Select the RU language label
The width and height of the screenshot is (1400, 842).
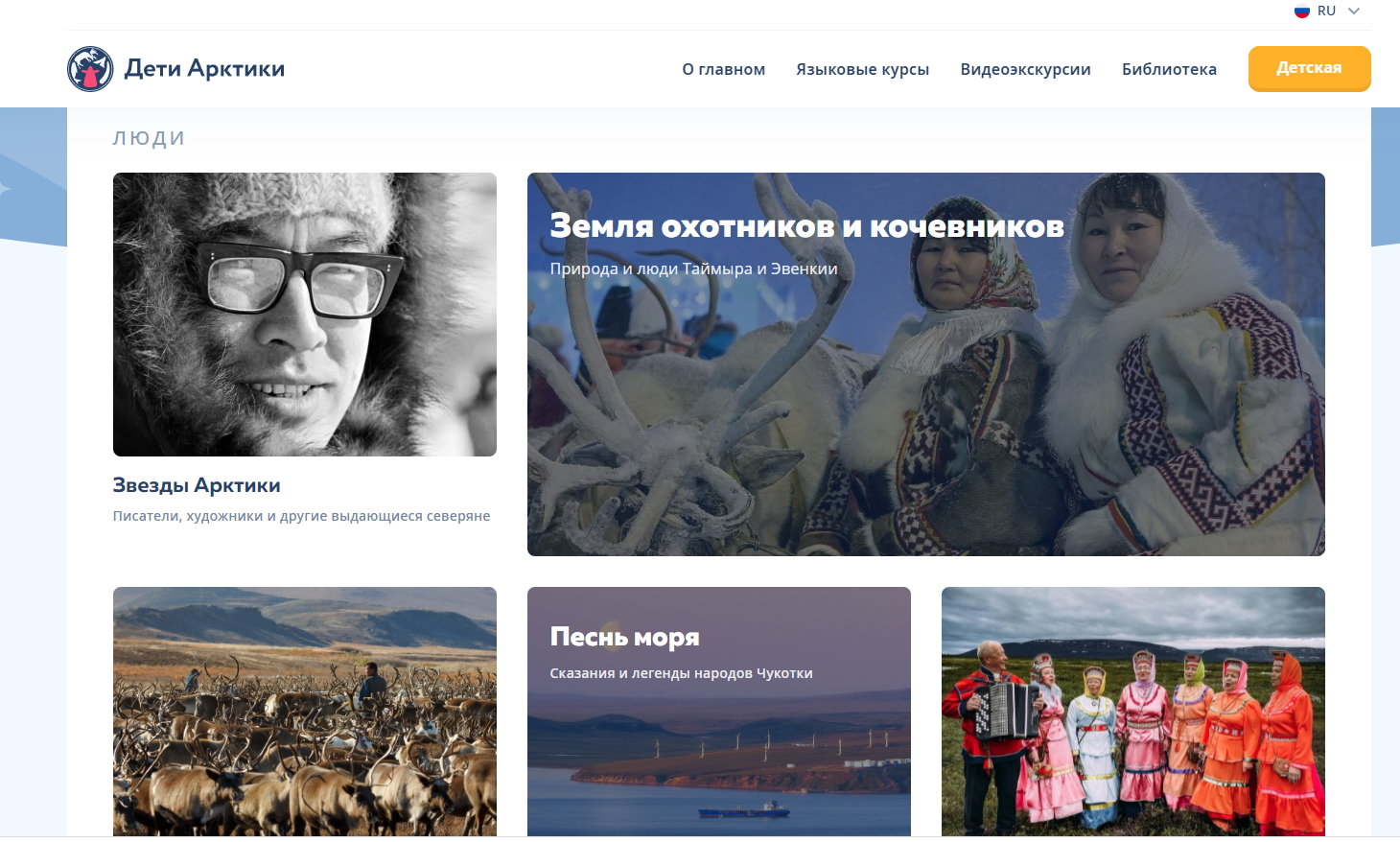1326,12
